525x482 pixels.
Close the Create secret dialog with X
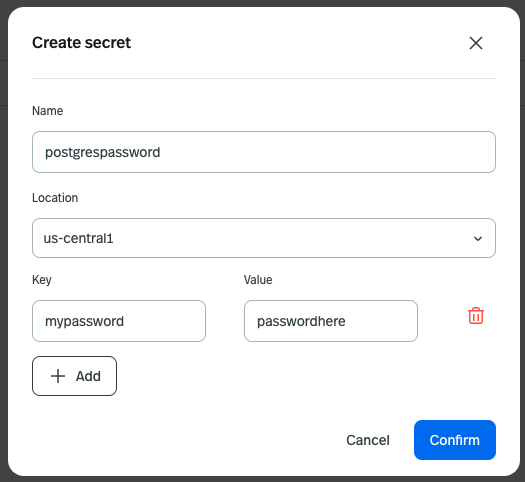coord(476,43)
